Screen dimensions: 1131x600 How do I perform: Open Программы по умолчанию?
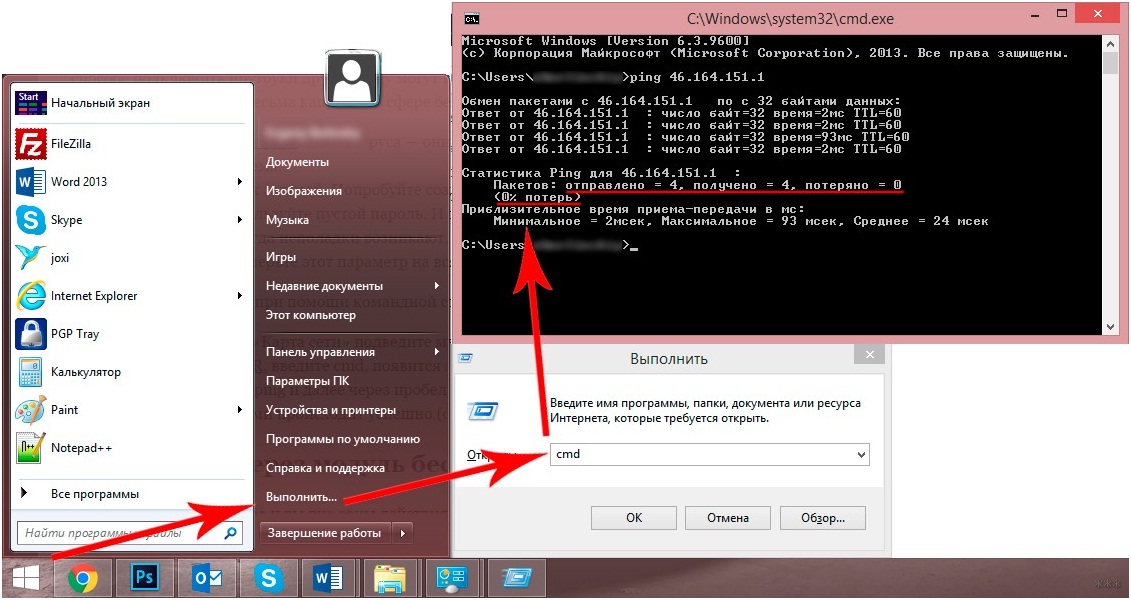[x=343, y=439]
